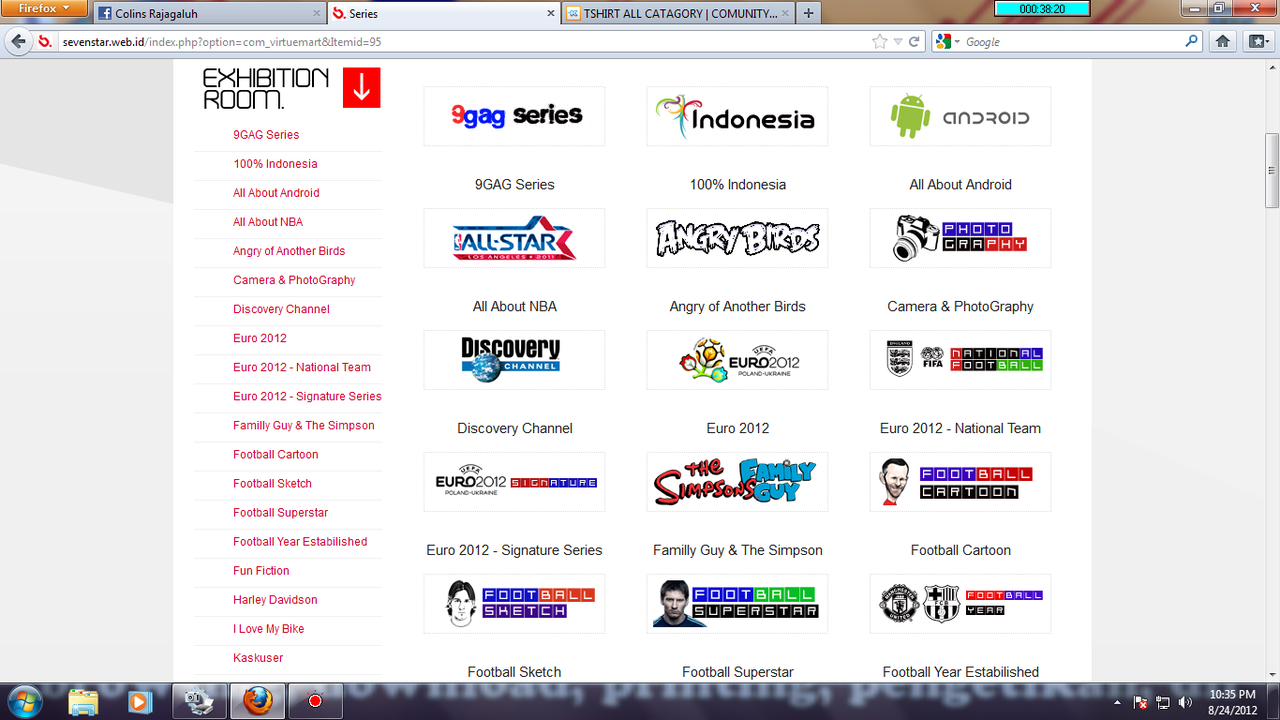Open the NBA All-Star logo thumbnail
1280x720 pixels.
coord(514,238)
